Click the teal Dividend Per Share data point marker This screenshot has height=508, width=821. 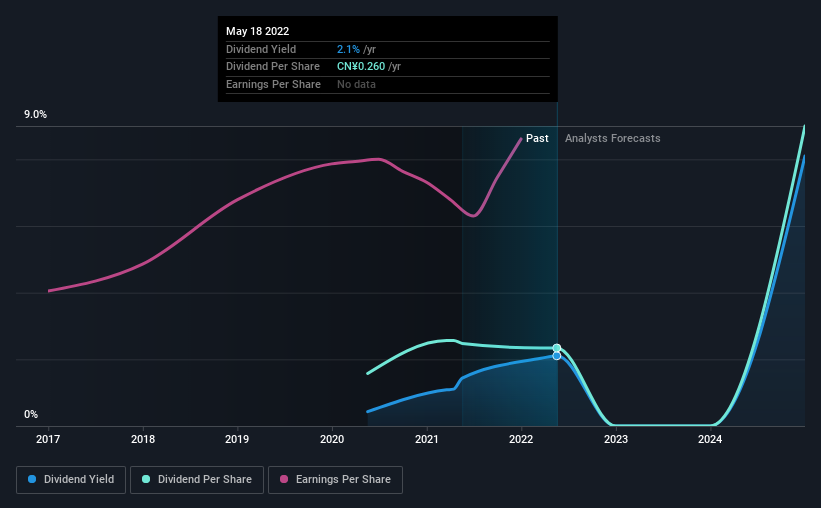(557, 348)
